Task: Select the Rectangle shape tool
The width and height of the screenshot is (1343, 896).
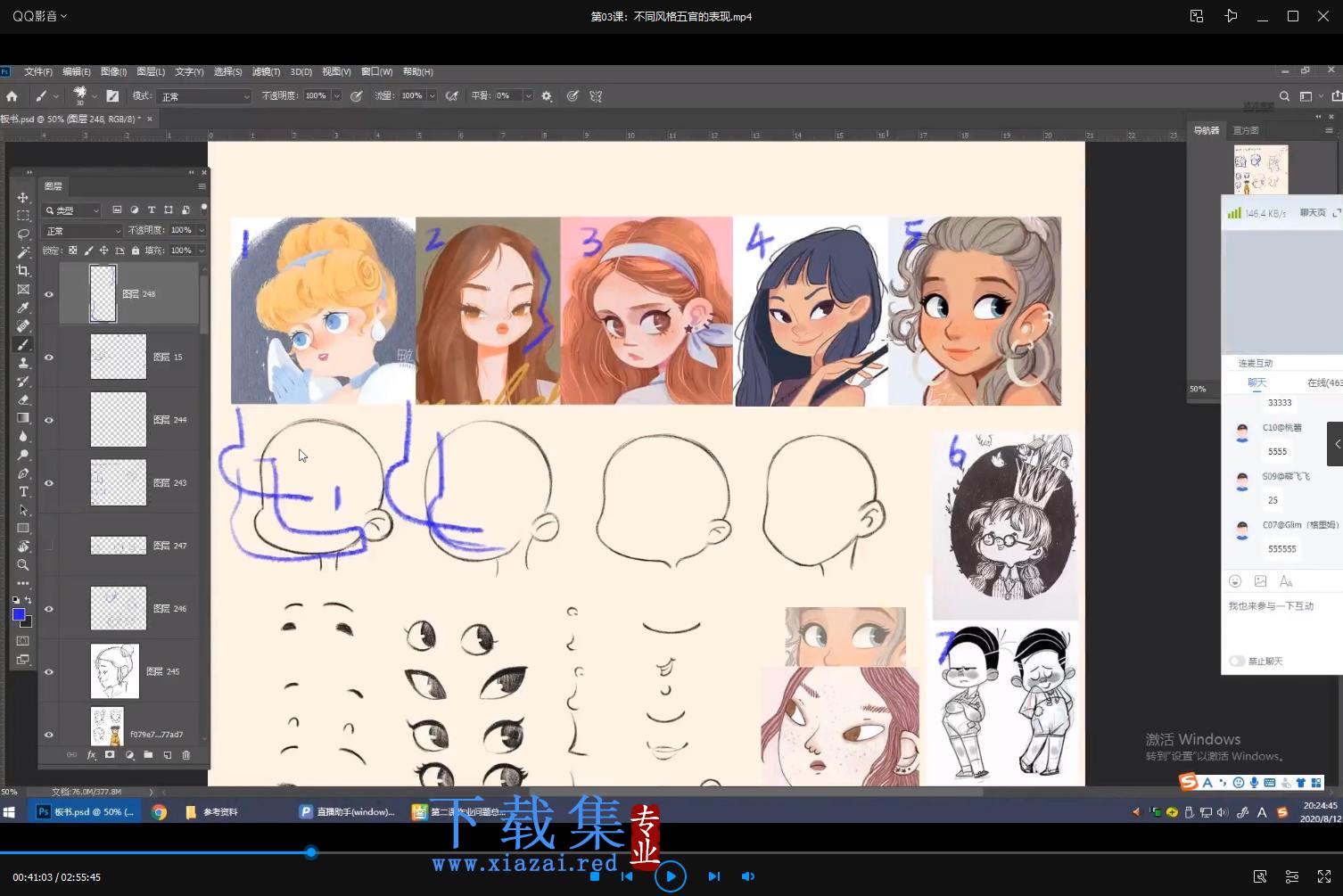Action: 23,529
